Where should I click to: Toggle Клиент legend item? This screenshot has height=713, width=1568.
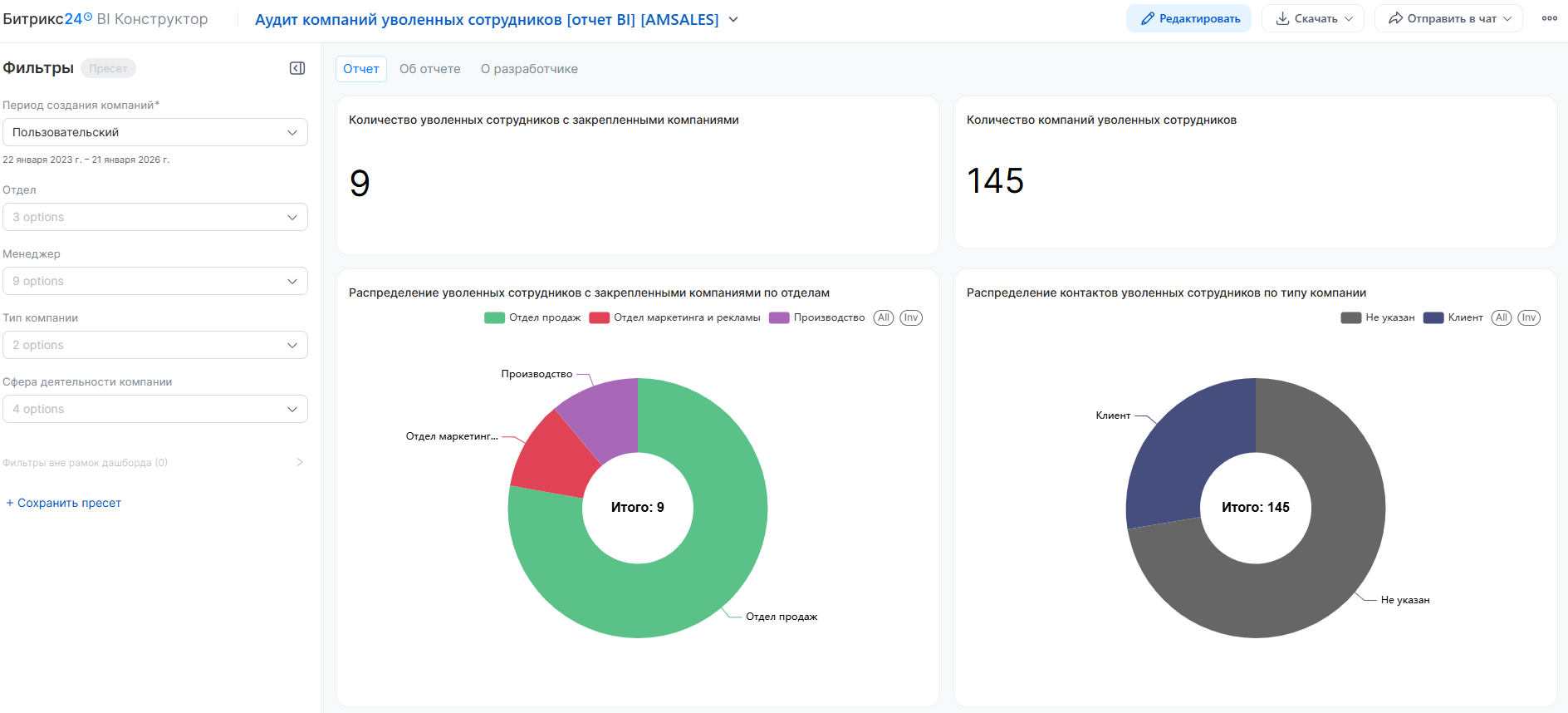click(1453, 317)
